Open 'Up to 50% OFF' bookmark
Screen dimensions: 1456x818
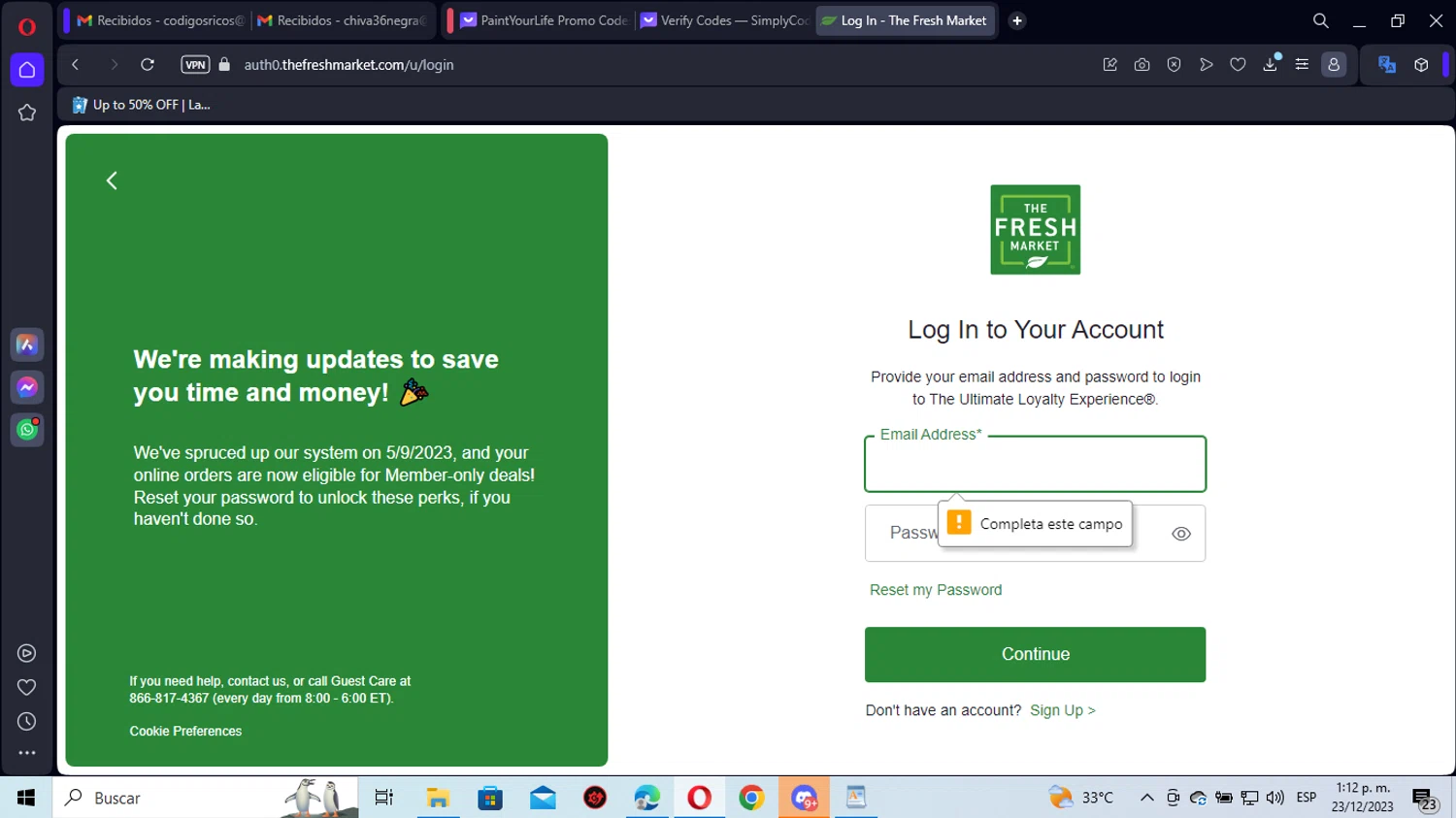coord(142,105)
